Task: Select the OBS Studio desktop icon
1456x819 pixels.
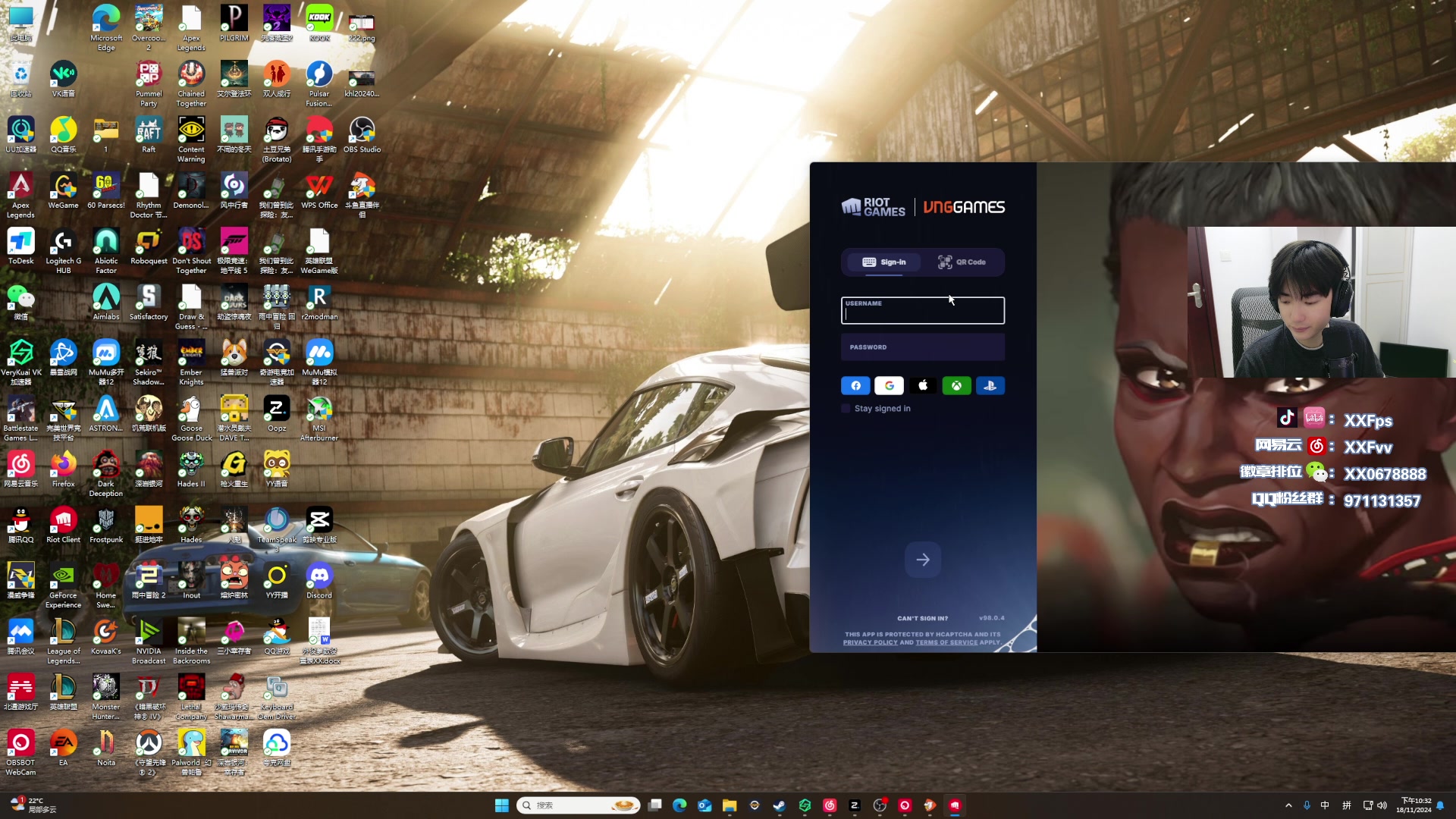Action: click(x=362, y=135)
